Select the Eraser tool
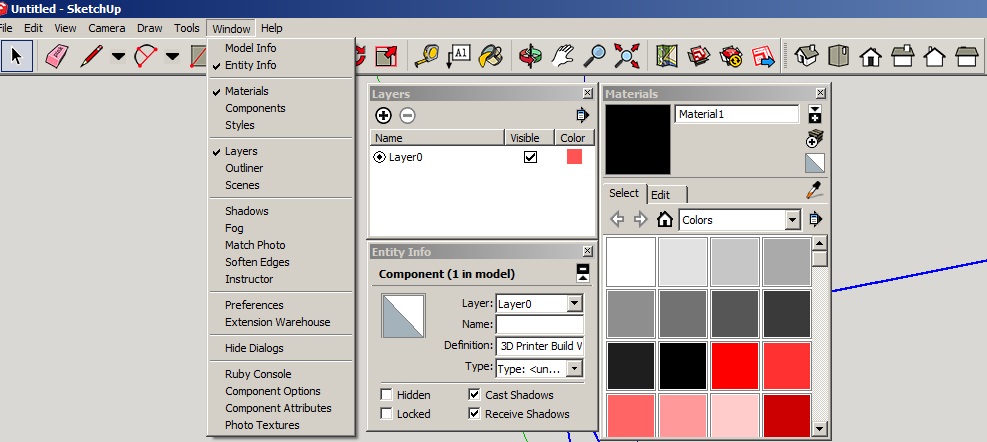 [57, 56]
